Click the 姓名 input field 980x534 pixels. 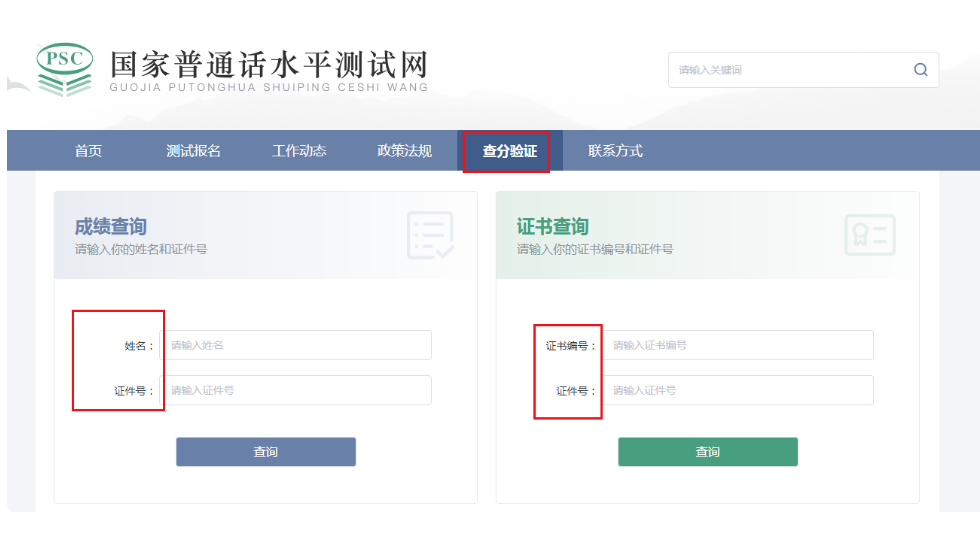pos(297,345)
